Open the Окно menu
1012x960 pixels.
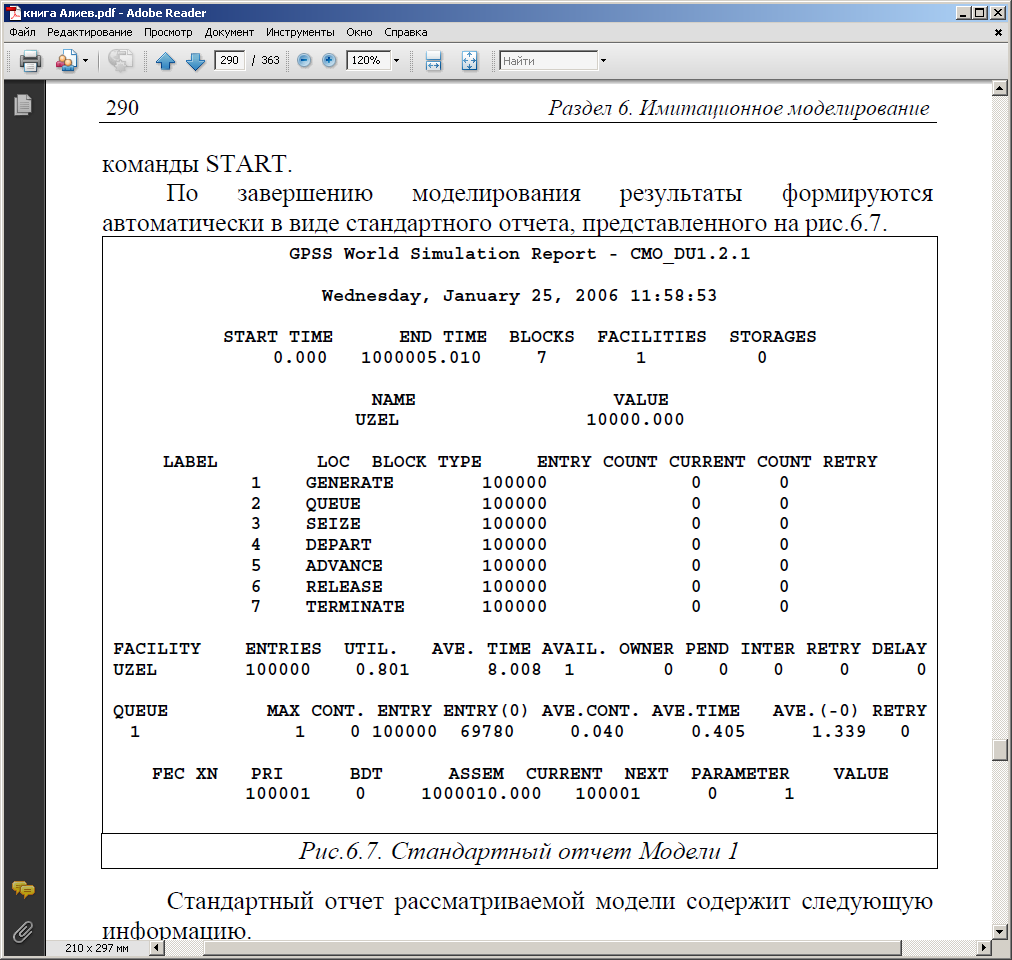[359, 32]
